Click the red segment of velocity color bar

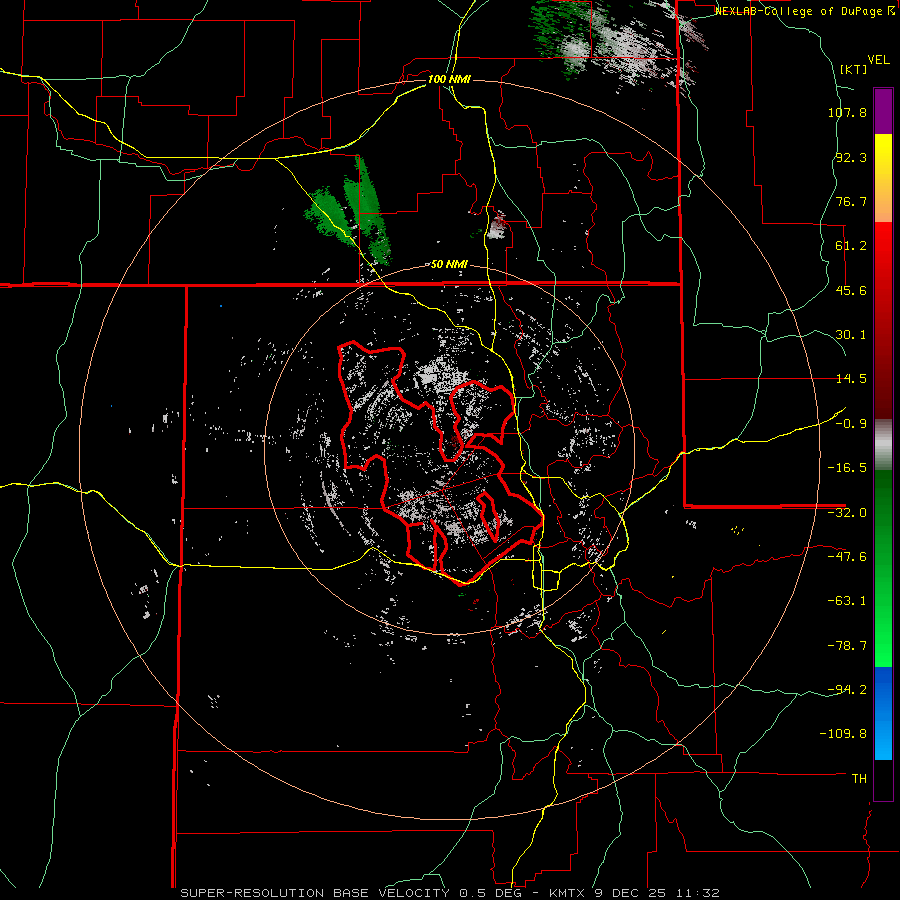883,320
